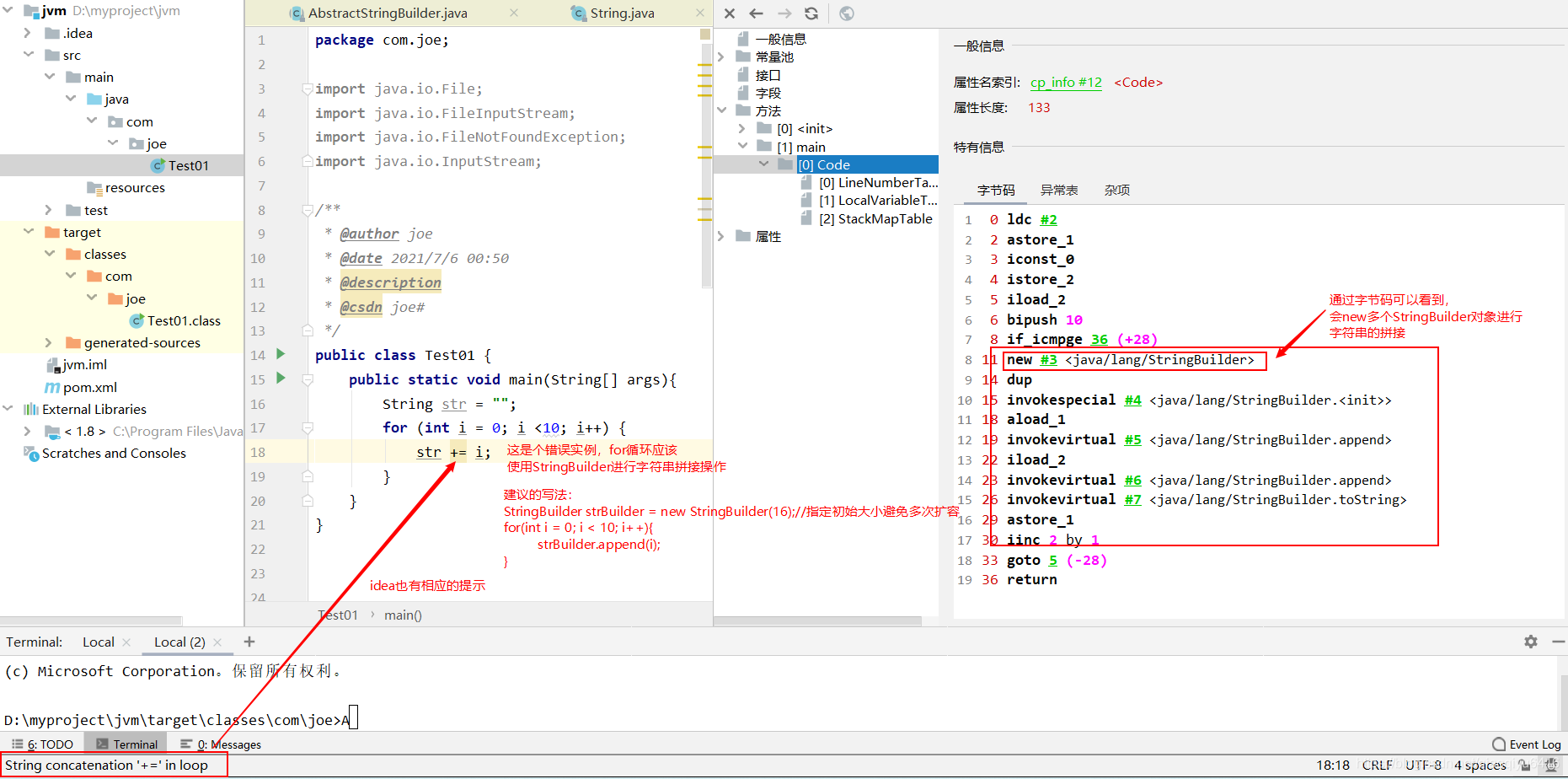Follow constant pool link #3 StringBuilder
Screen dimensions: 1568x779
pos(1049,360)
